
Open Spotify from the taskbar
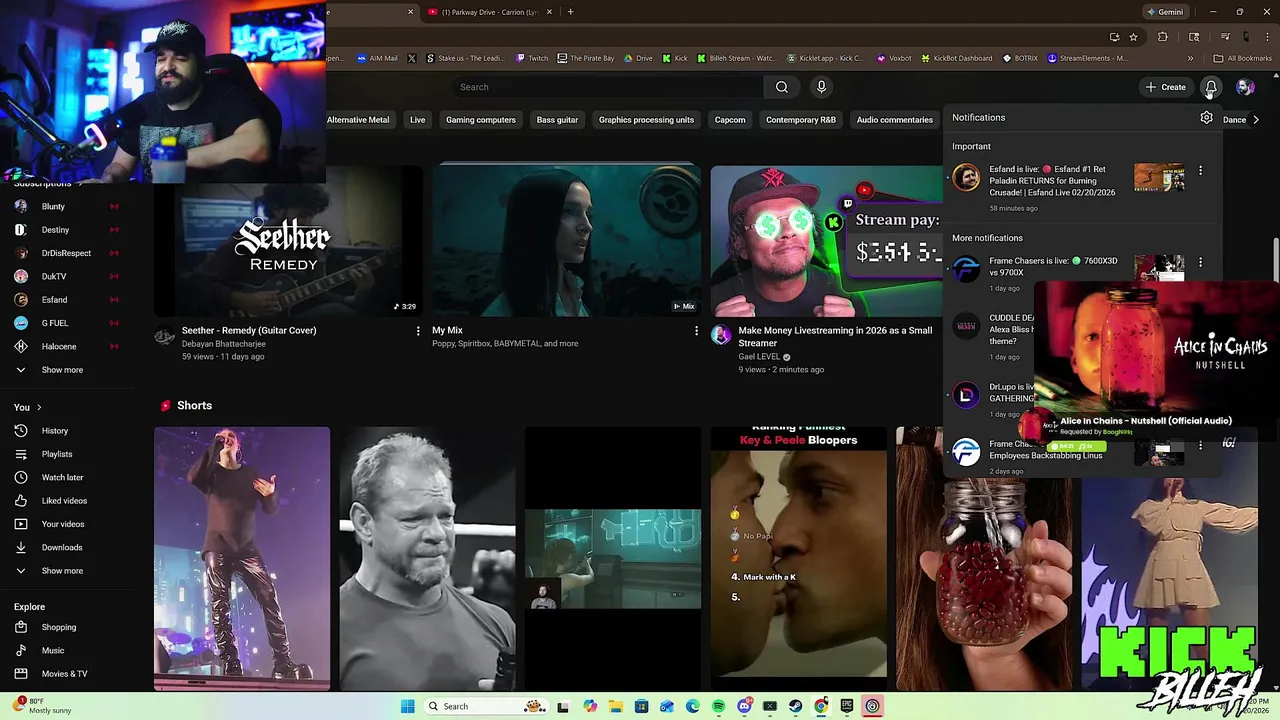[718, 706]
